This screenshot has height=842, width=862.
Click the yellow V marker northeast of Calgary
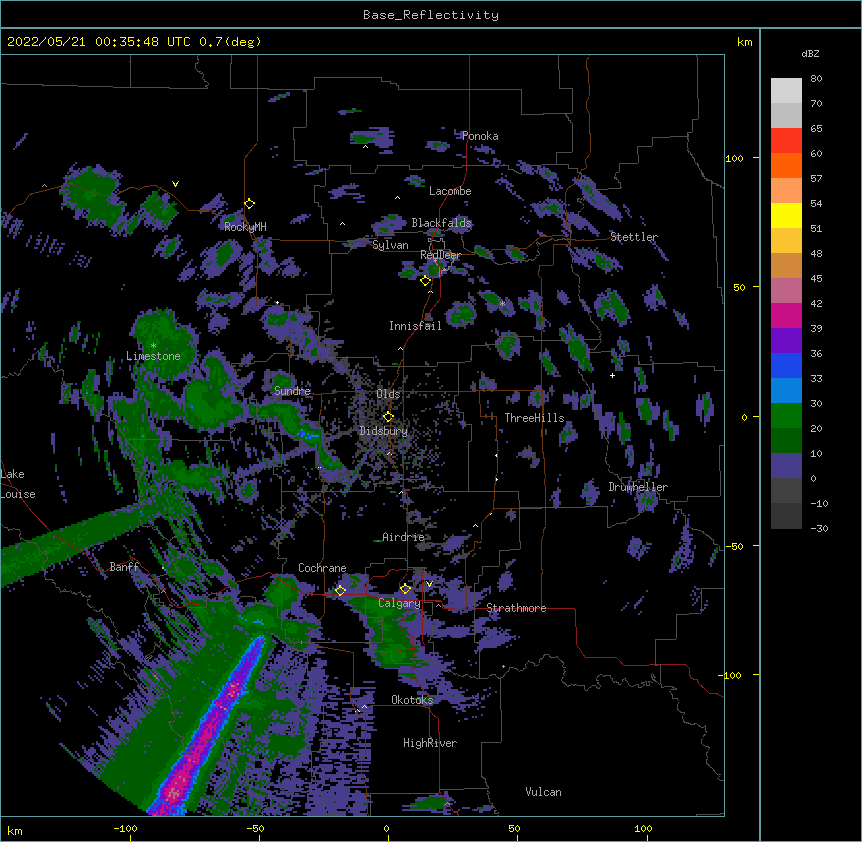tap(429, 584)
